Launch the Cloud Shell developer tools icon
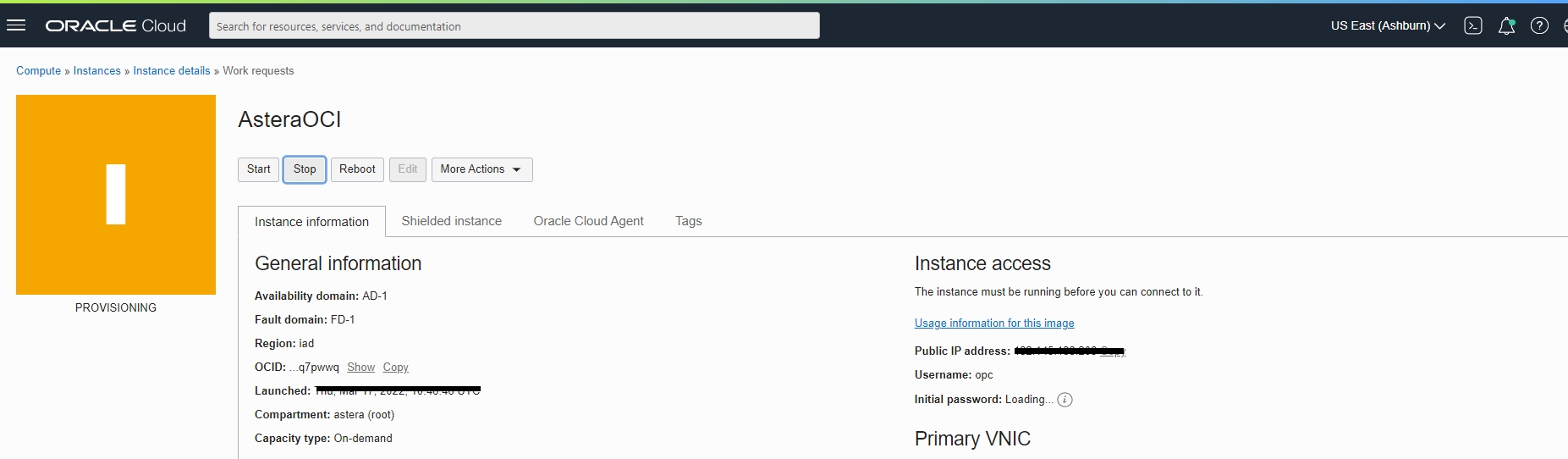 (1473, 25)
